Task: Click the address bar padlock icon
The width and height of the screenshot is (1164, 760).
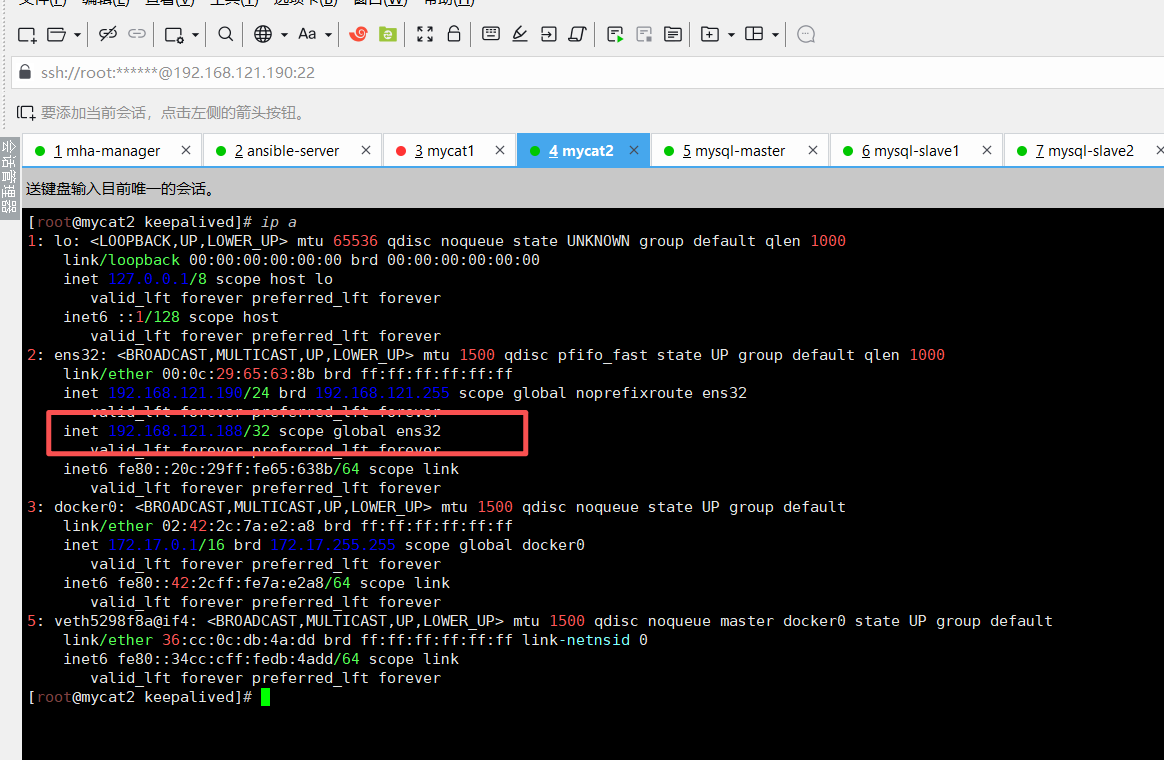Action: [25, 72]
